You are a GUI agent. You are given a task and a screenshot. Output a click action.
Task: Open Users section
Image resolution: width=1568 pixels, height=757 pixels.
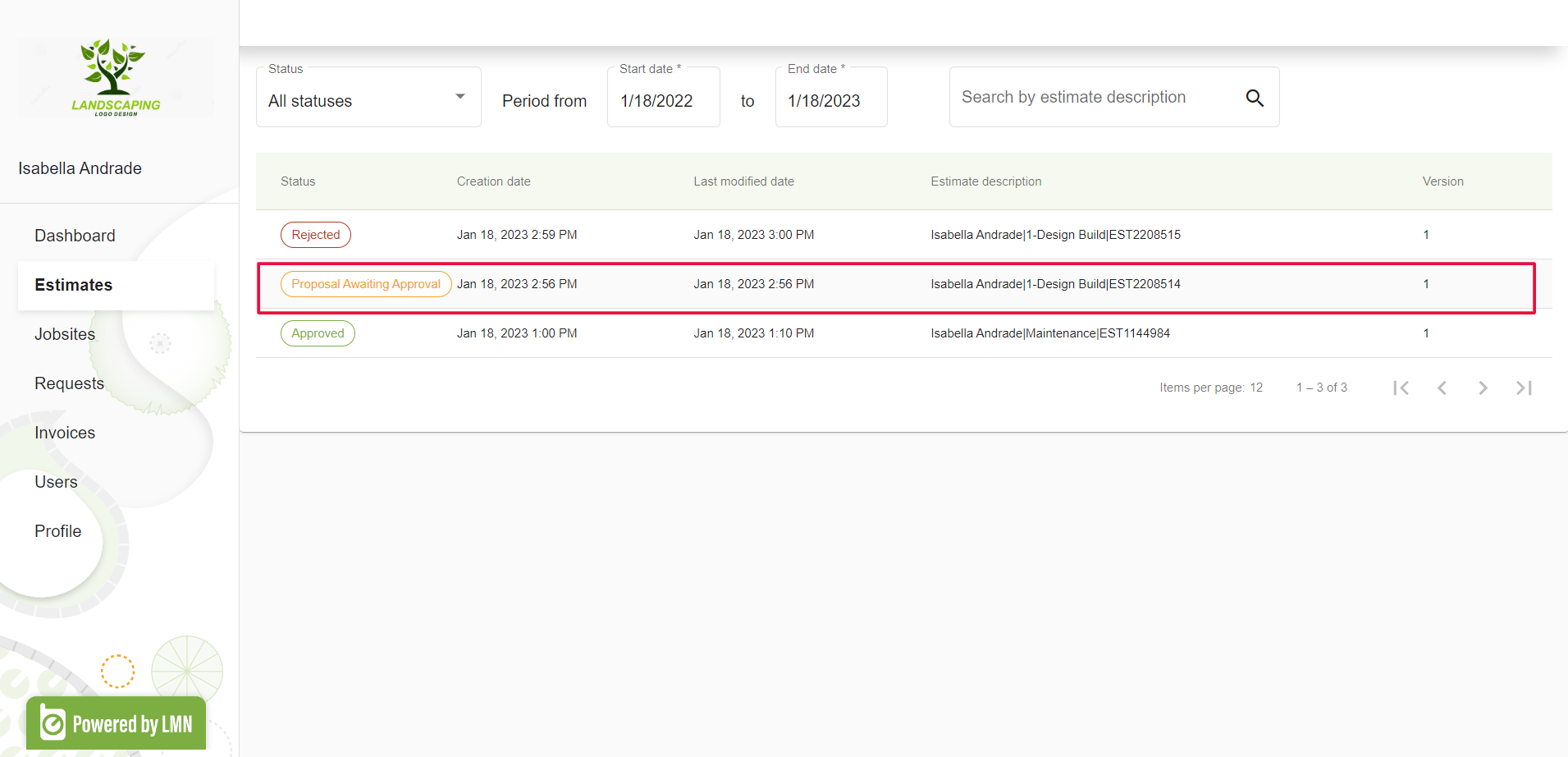coord(56,482)
